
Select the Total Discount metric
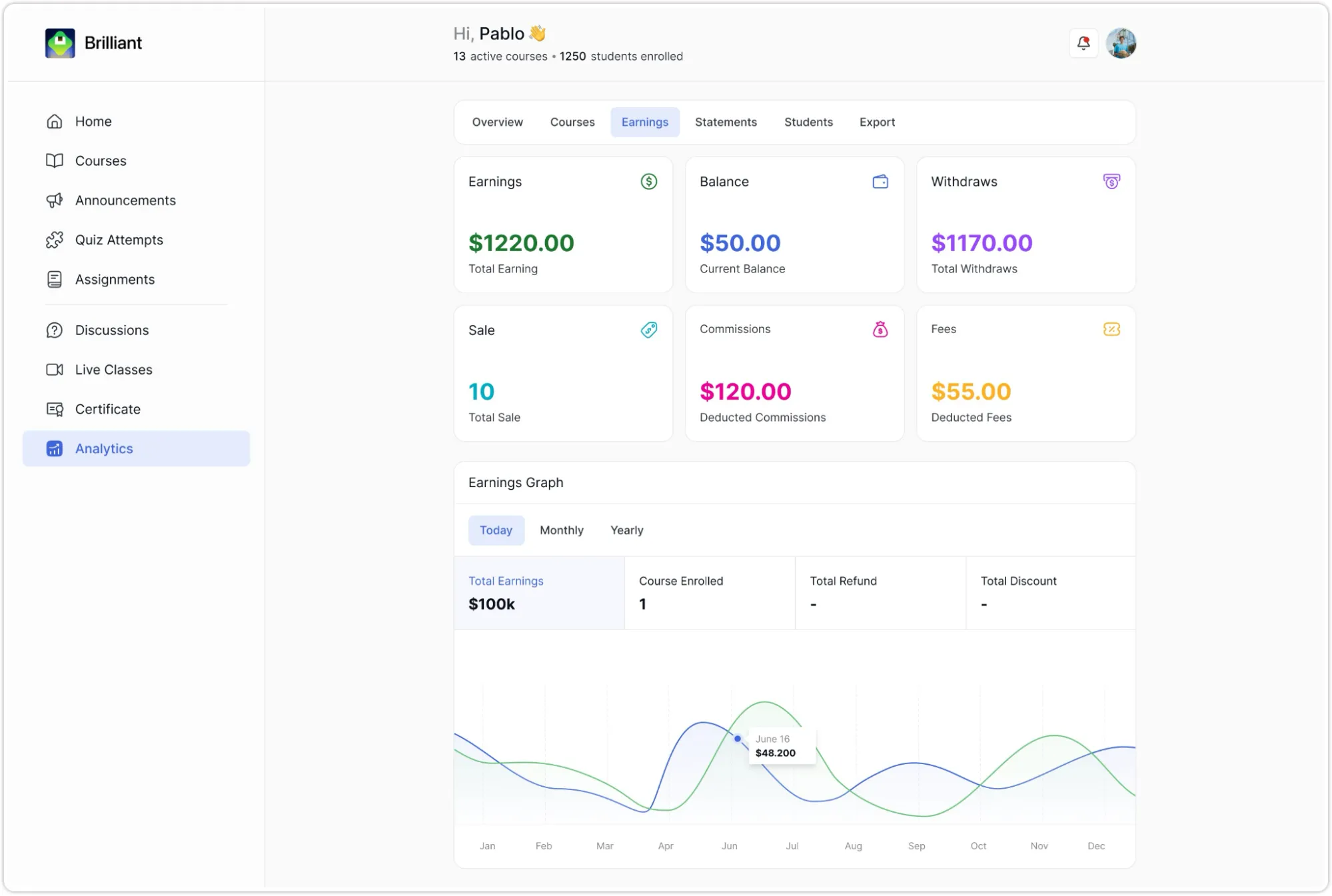click(1051, 593)
